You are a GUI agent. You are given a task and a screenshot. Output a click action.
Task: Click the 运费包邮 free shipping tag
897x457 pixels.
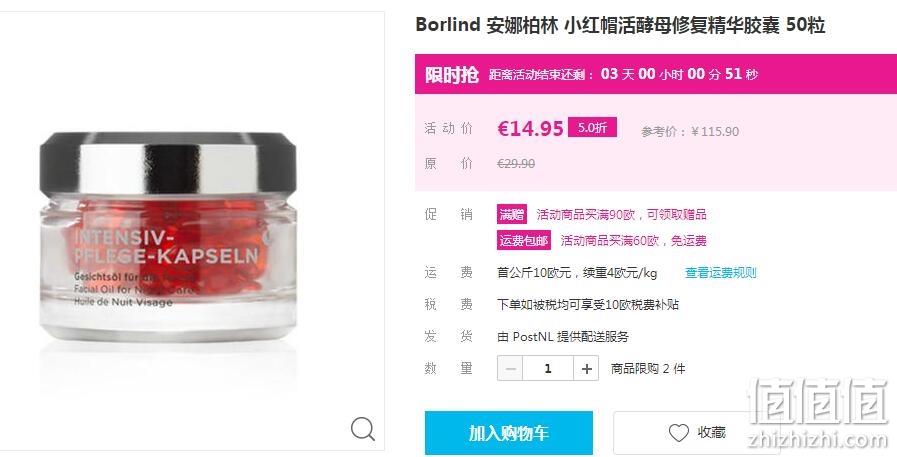(x=524, y=240)
